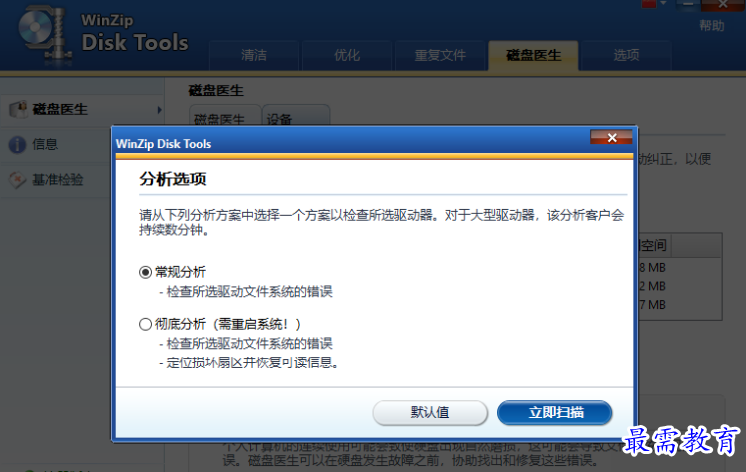Switch to the 优化 tab
The image size is (746, 472).
pos(347,56)
